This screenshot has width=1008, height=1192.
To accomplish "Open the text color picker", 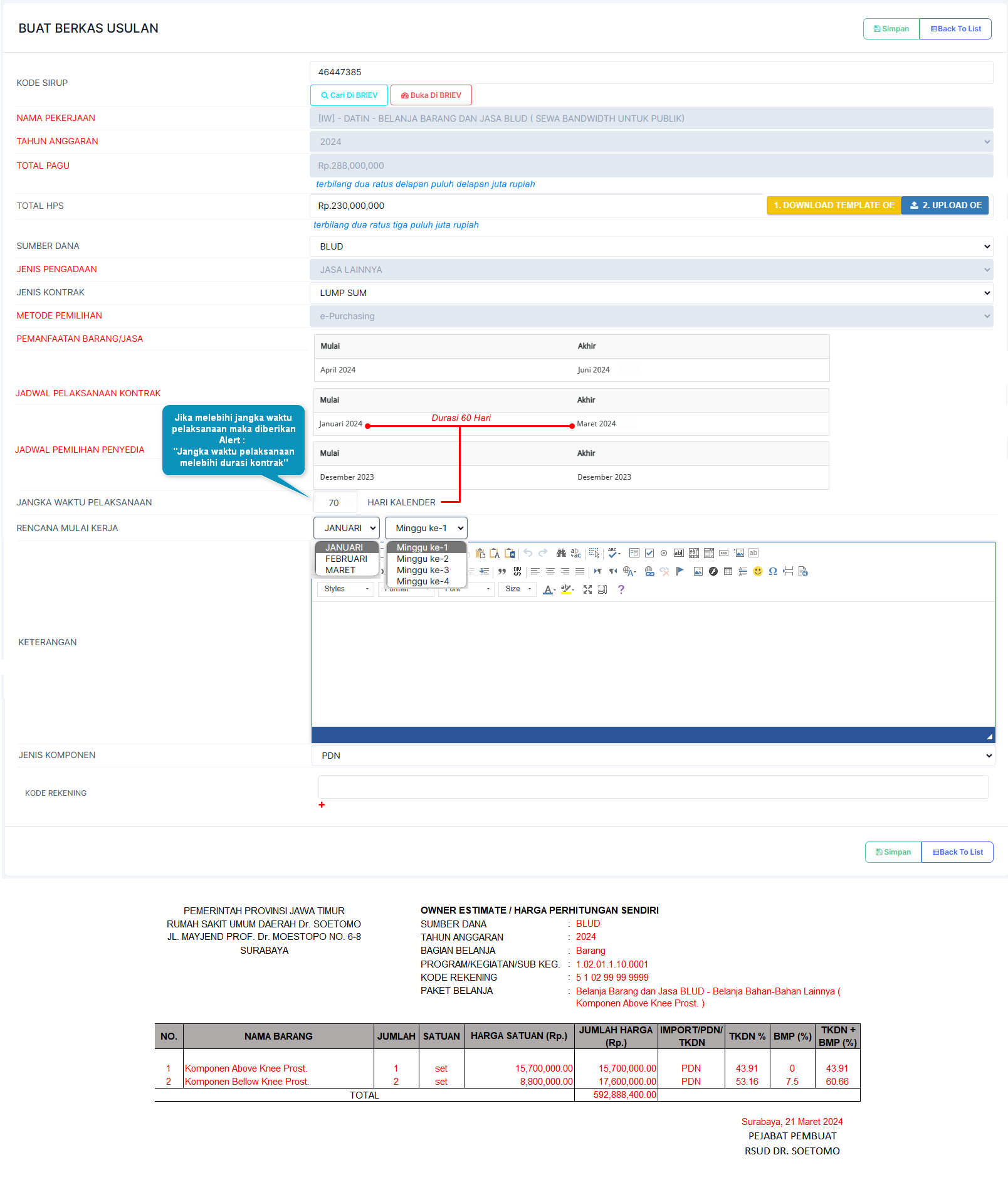I will (549, 589).
